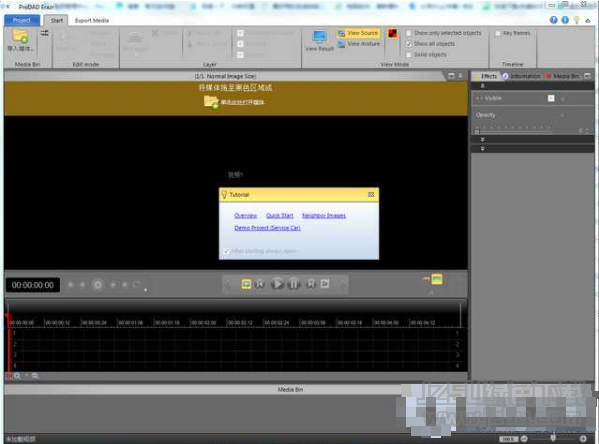Switch to the Information panel tab
The image size is (599, 444).
pos(522,76)
